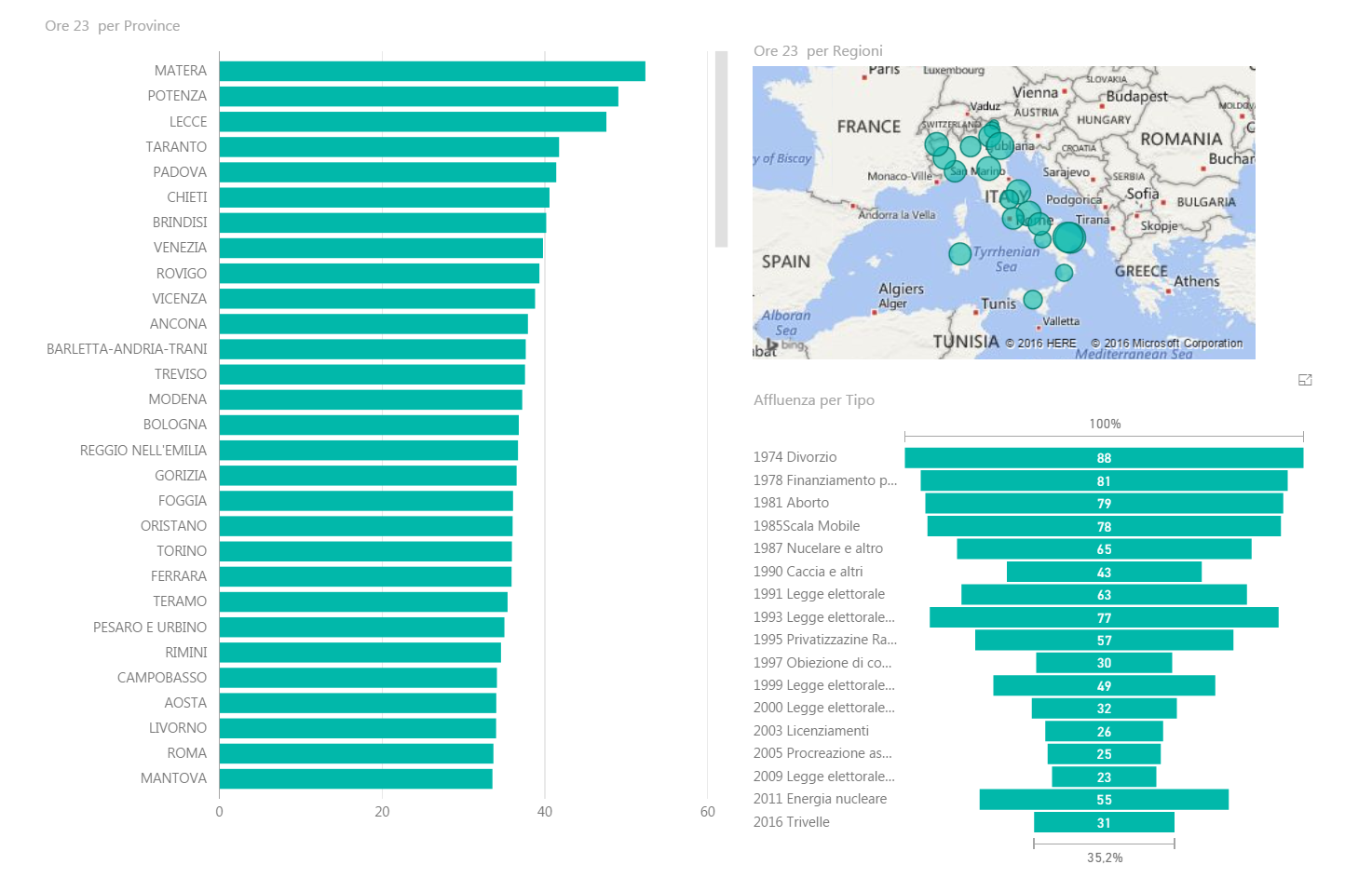Select the 2016 Trivelle funnel bar
The width and height of the screenshot is (1372, 878).
click(1103, 823)
